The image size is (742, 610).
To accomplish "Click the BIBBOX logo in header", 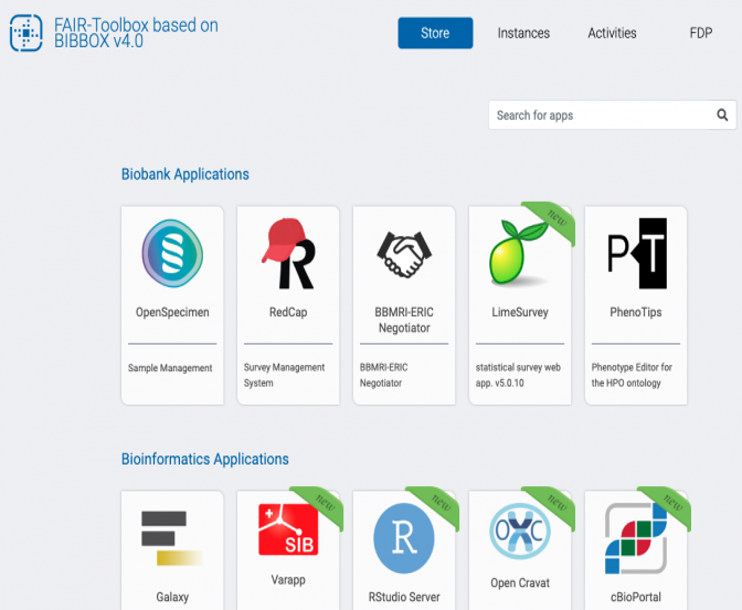I will [26, 33].
